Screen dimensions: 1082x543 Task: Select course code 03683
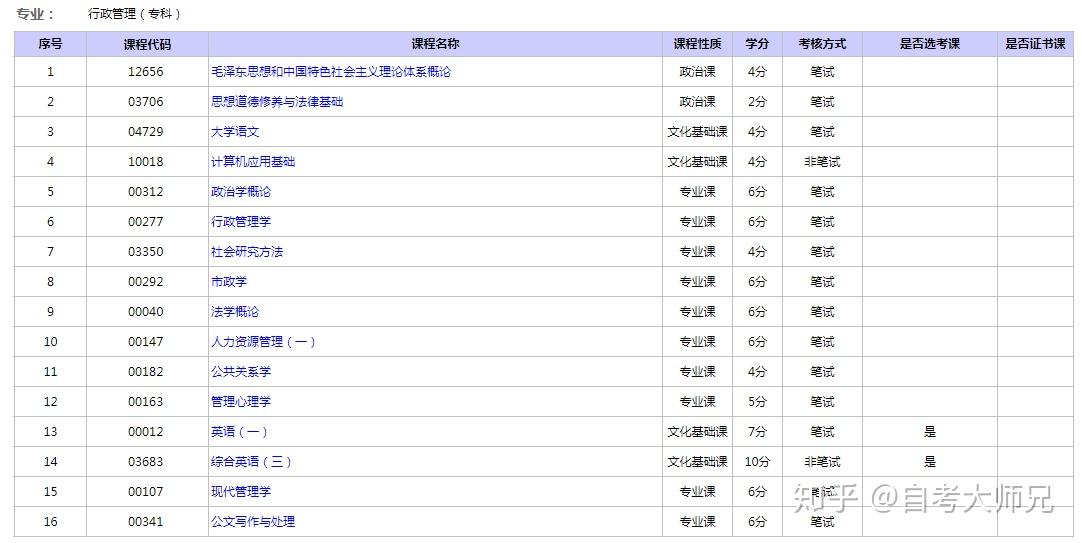[146, 462]
